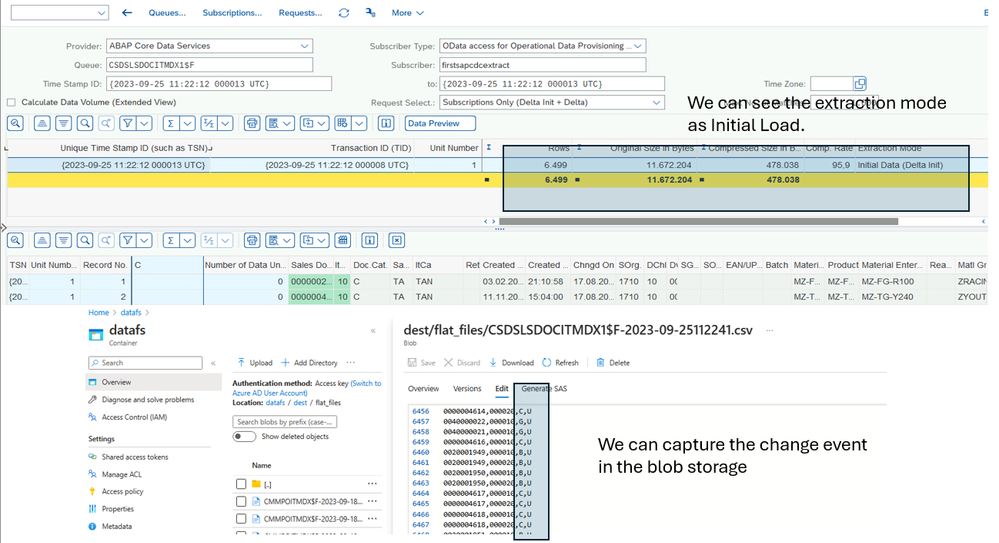This screenshot has height=543, width=999.
Task: Click the details magnifier in the record table toolbar
Action: point(15,240)
